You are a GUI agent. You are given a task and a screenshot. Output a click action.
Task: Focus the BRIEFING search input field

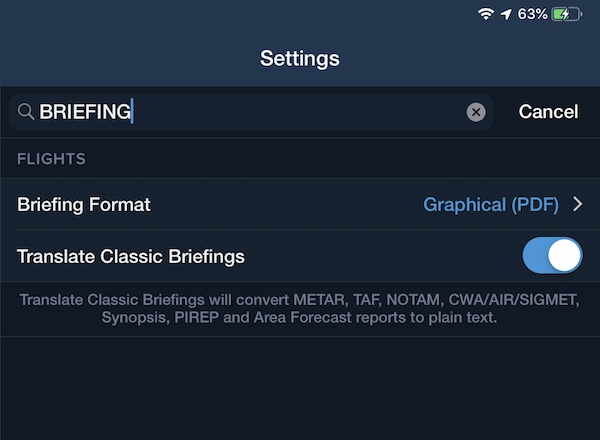(x=251, y=112)
